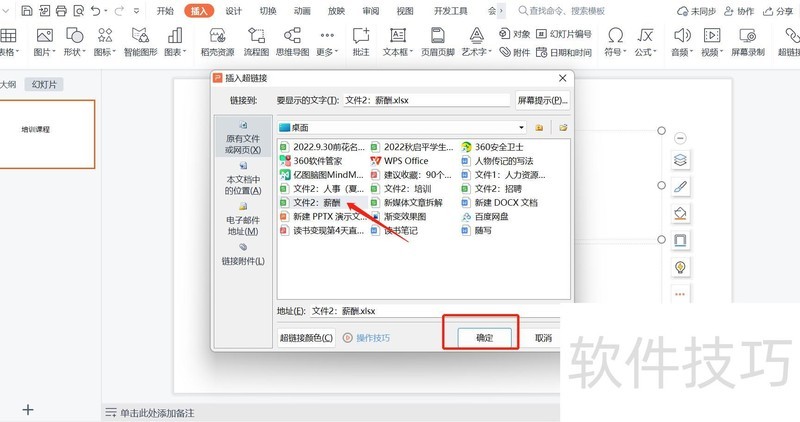This screenshot has height=422, width=800.
Task: Insert a 流程图 flowchart
Action: point(256,42)
